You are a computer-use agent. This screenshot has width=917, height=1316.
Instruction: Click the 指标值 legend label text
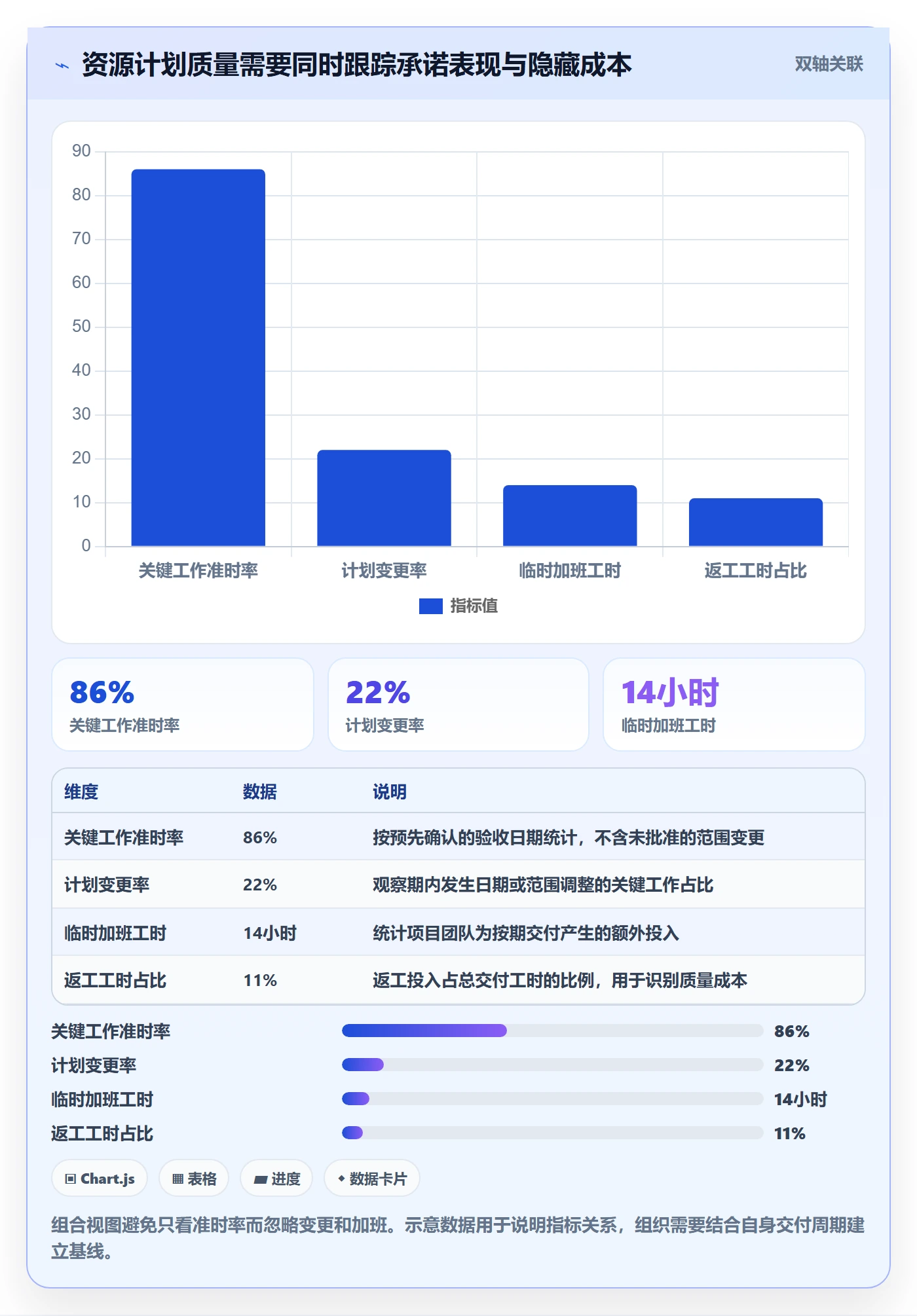click(x=474, y=606)
